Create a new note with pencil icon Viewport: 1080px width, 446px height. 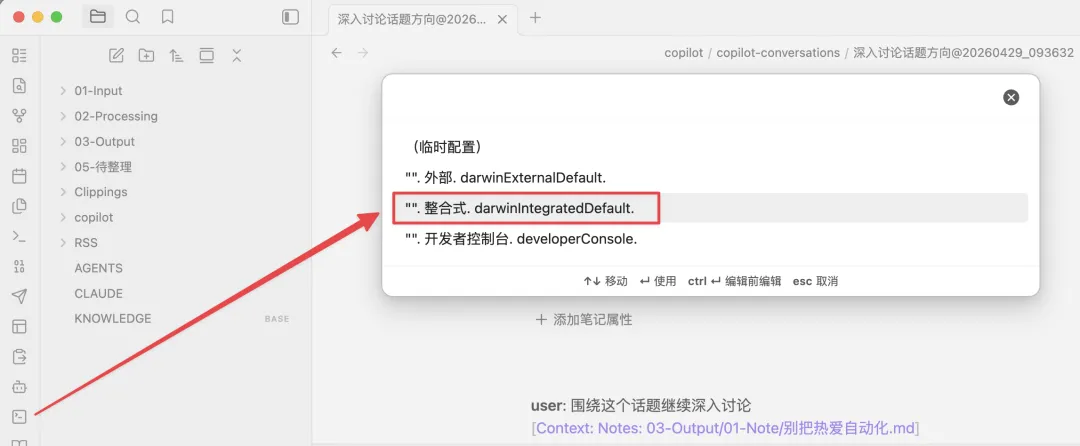(116, 55)
